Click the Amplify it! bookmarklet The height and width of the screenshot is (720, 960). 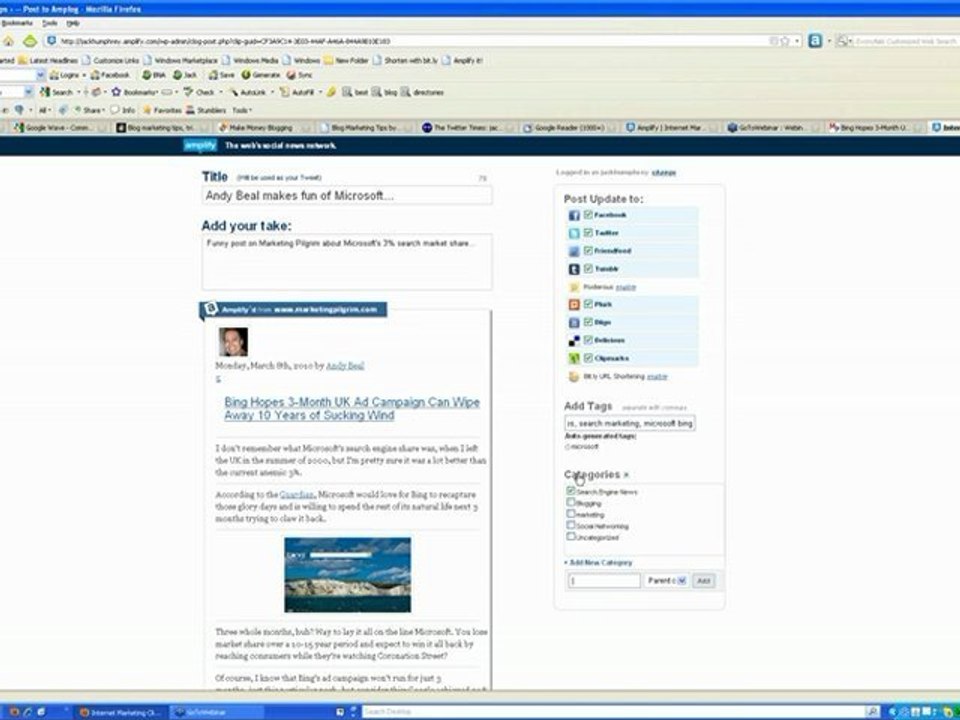(462, 60)
